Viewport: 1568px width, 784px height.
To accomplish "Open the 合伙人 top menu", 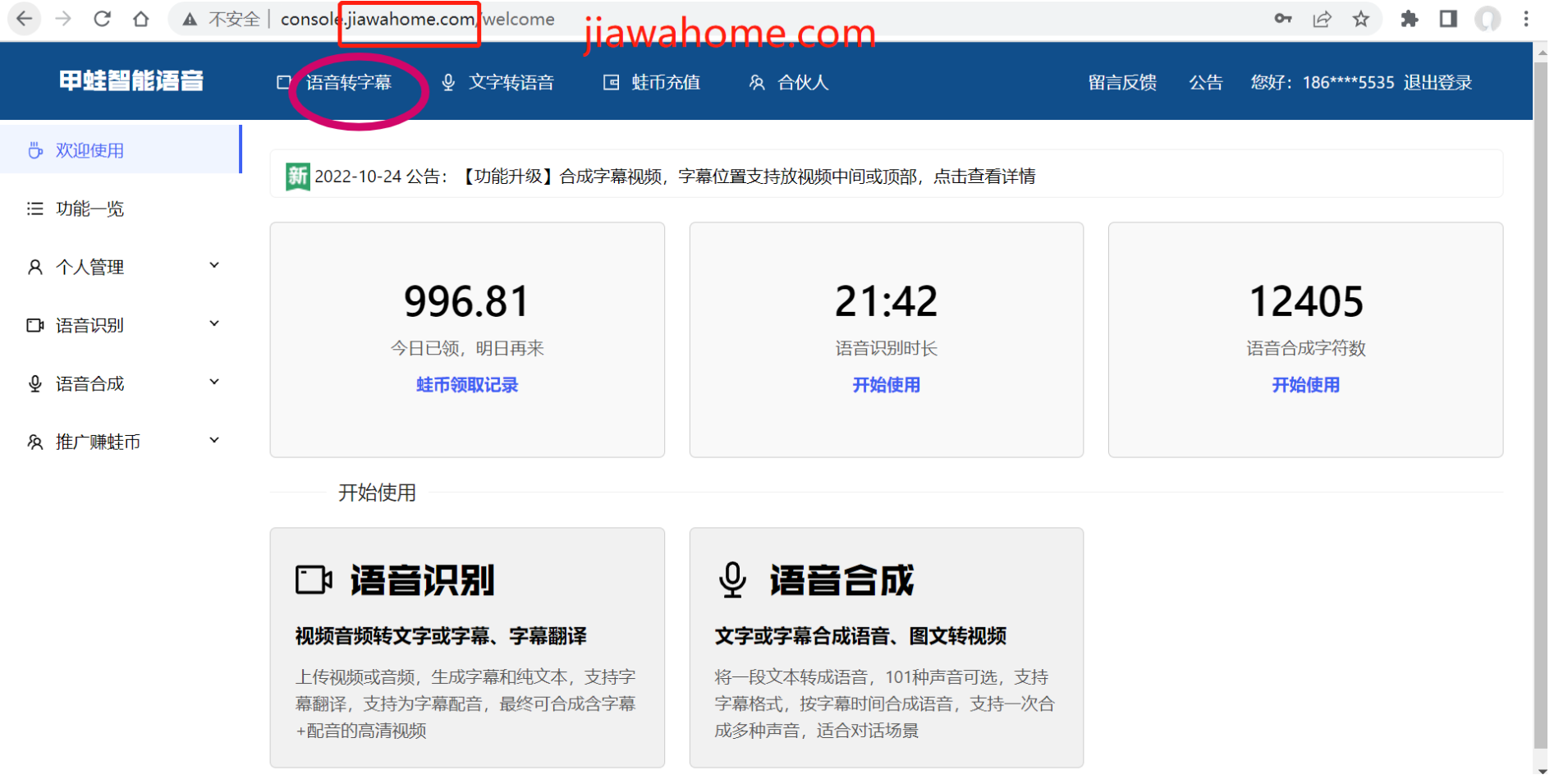I will point(803,82).
